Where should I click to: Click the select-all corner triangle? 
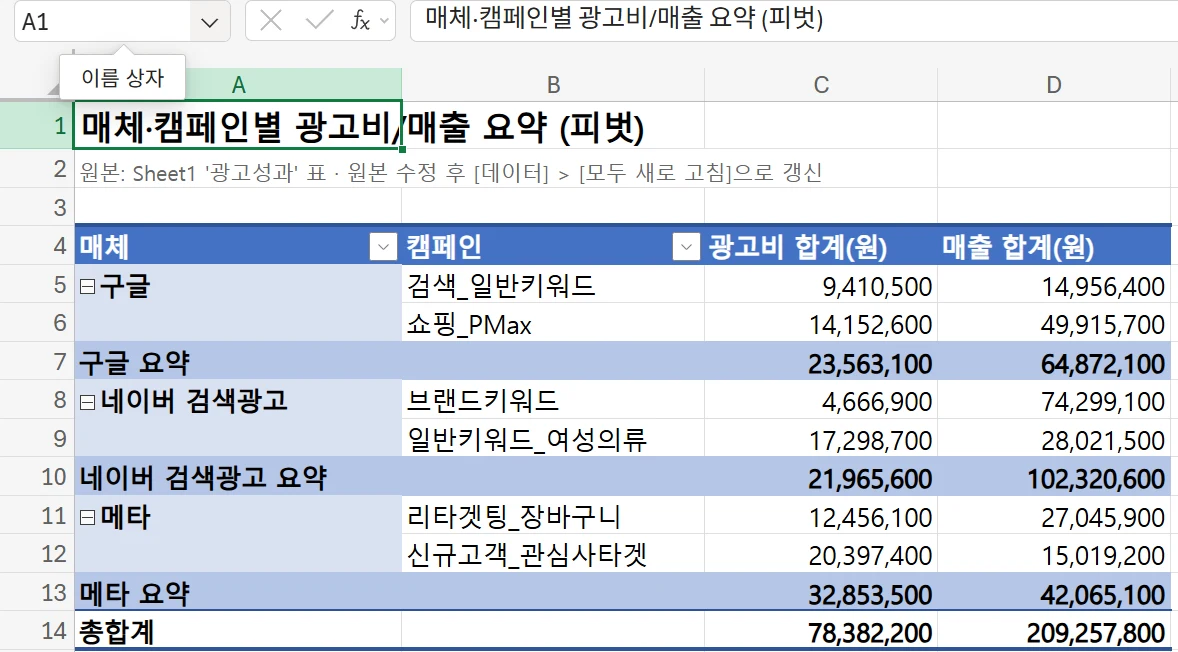tap(53, 90)
